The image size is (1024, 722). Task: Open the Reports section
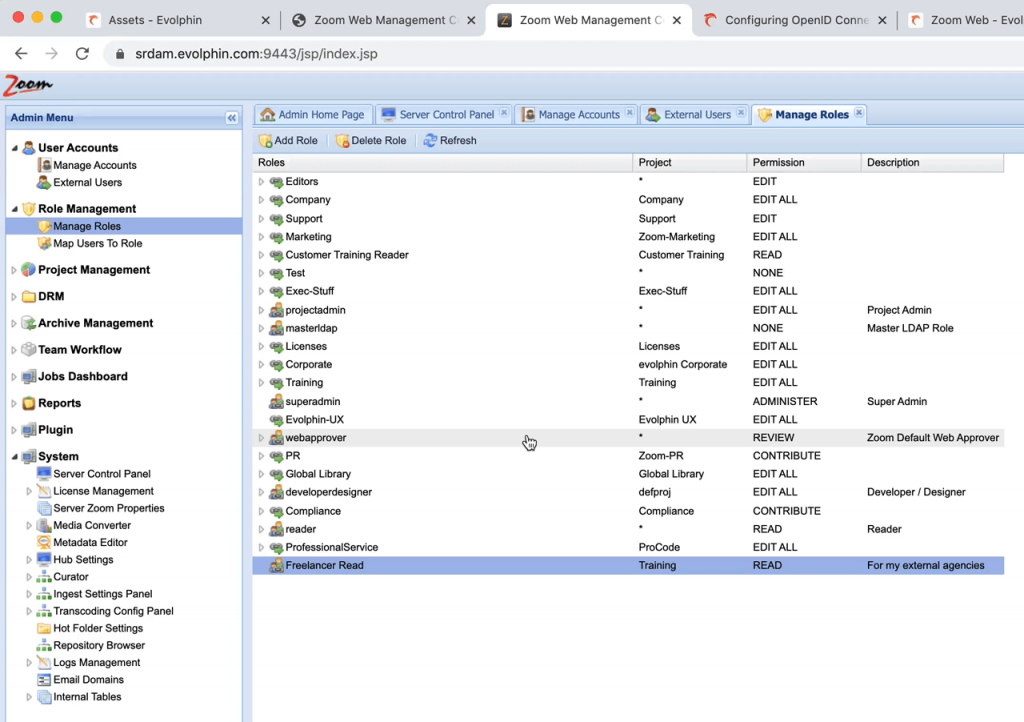(58, 403)
